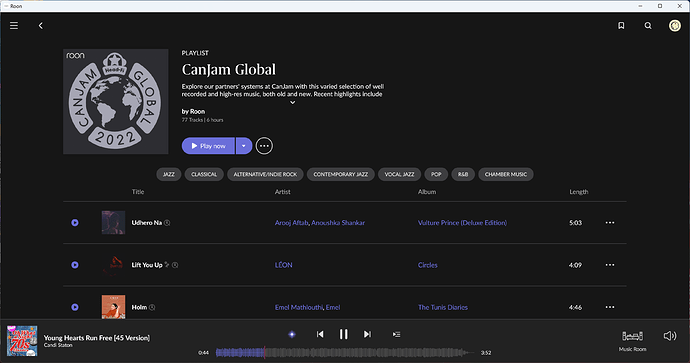Open playlist more options circle button
Image resolution: width=690 pixels, height=363 pixels.
264,146
